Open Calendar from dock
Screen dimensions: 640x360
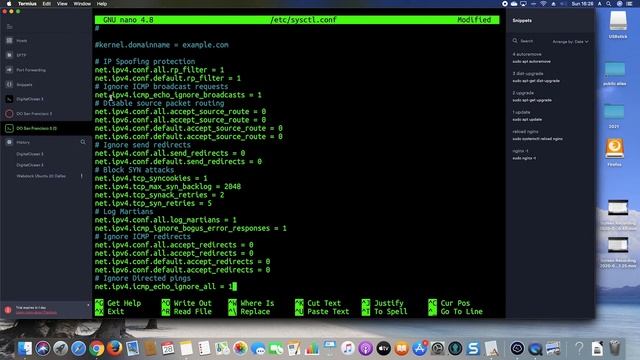[168, 348]
